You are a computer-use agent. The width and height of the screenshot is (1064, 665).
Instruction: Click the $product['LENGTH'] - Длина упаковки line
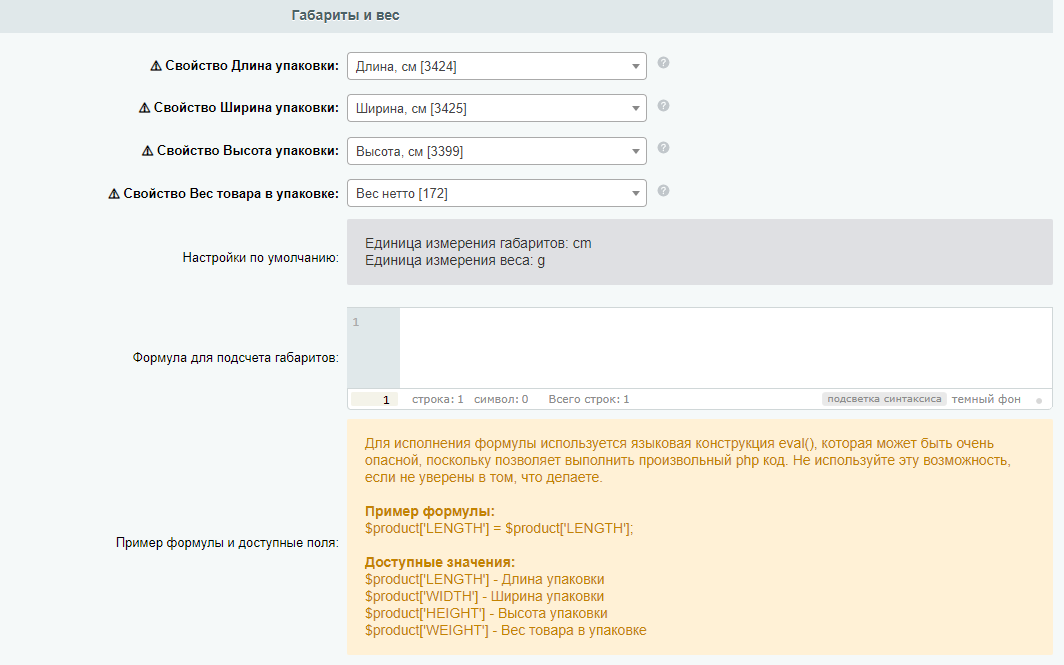(484, 580)
